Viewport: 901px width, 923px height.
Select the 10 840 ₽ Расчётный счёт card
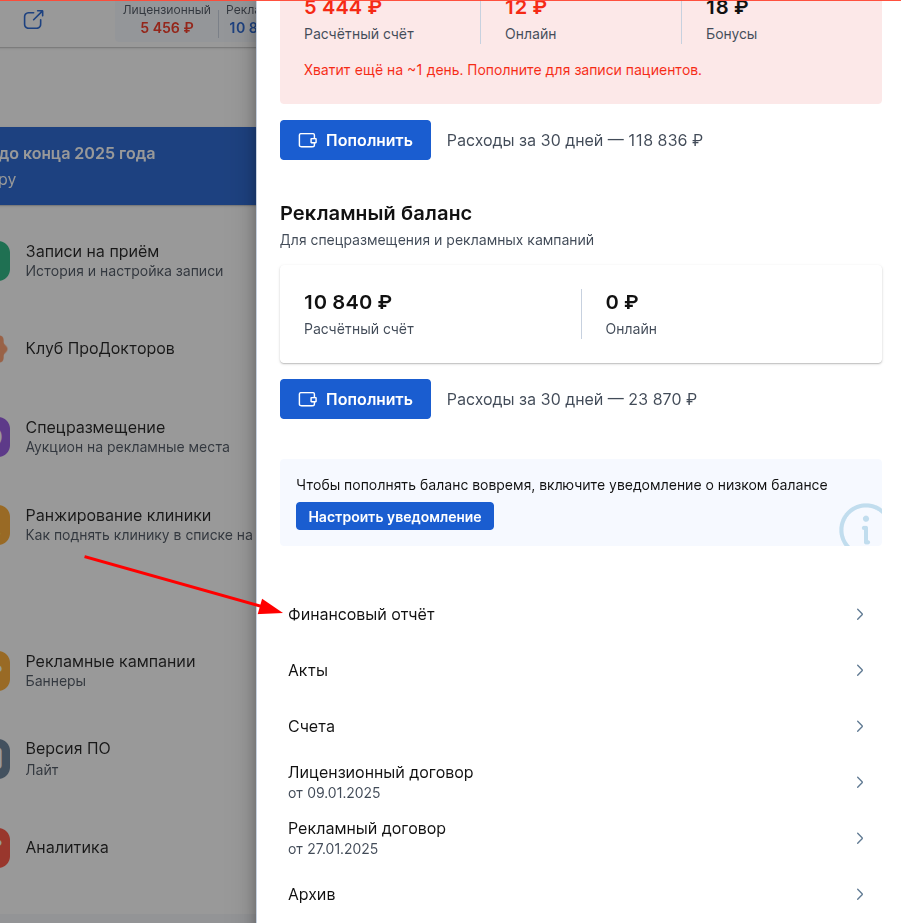tap(430, 314)
